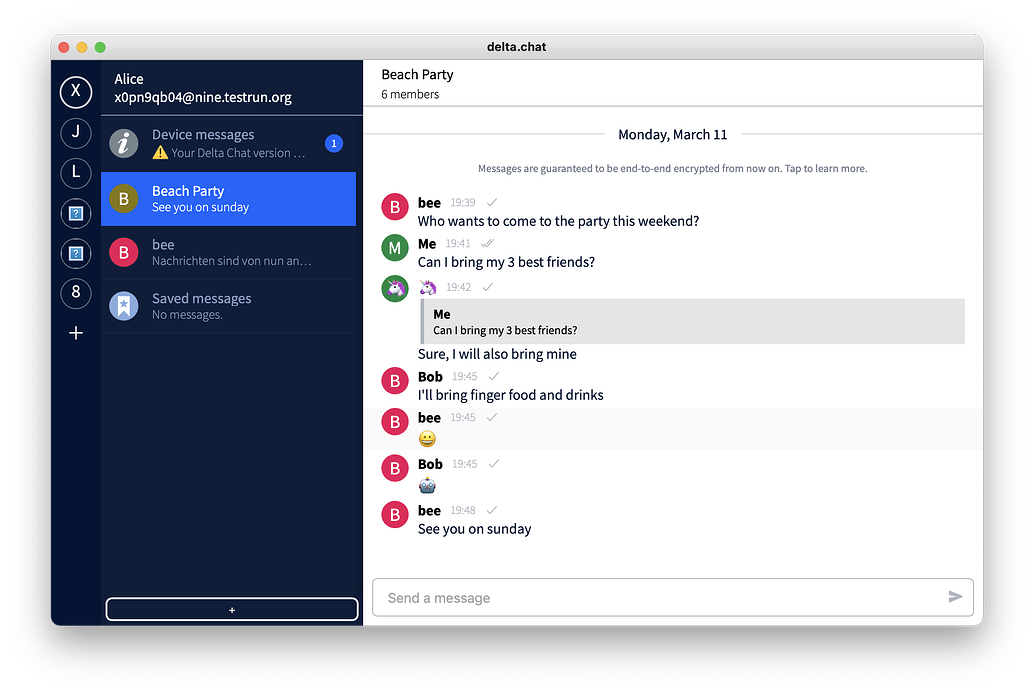
Task: Click the unread count badge on Device messages
Action: [x=333, y=142]
